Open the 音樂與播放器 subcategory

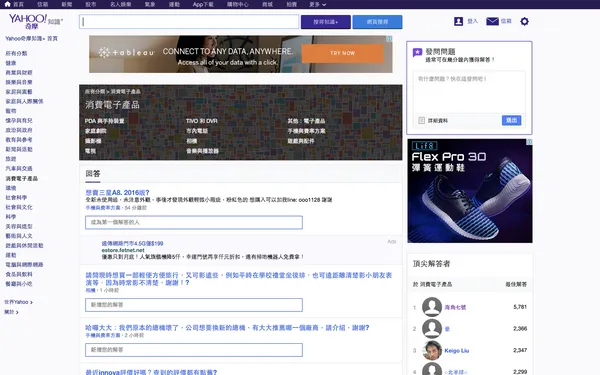[202, 151]
